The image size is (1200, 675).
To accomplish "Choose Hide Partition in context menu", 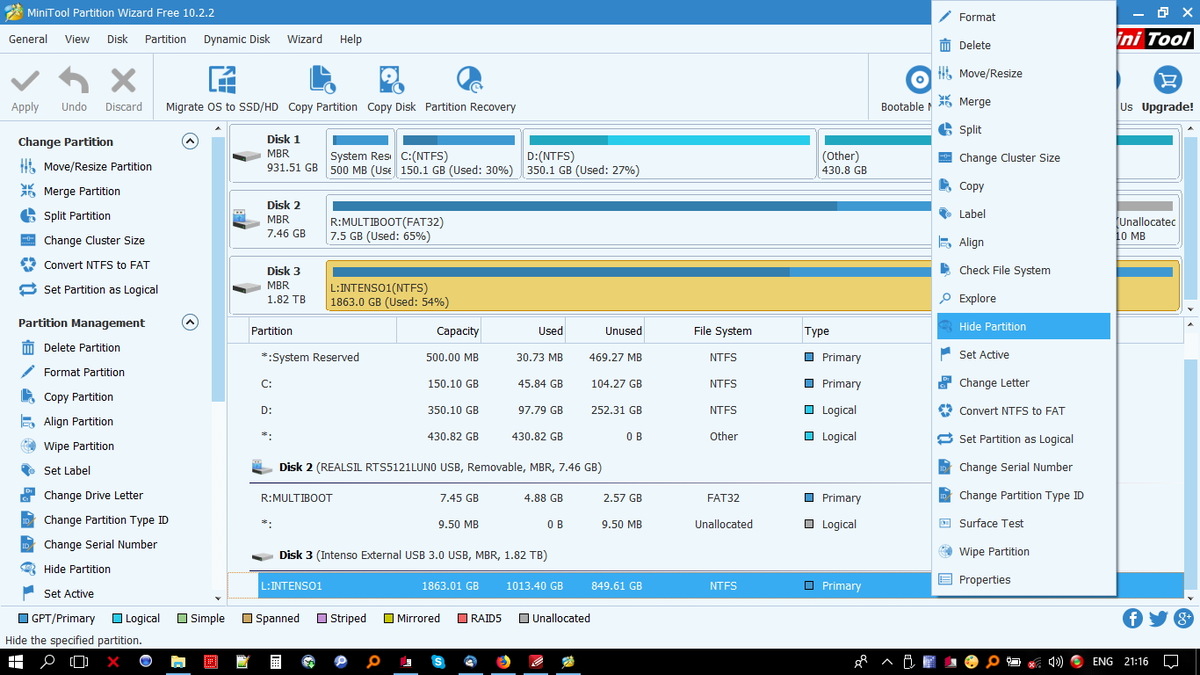I will pyautogui.click(x=1024, y=326).
